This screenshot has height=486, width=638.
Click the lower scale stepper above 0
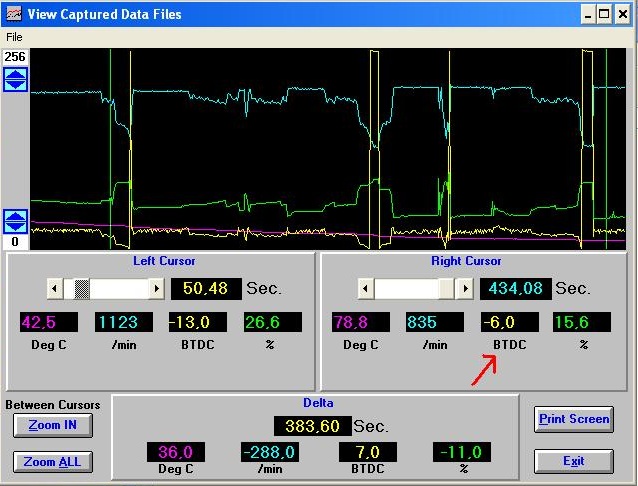point(15,221)
